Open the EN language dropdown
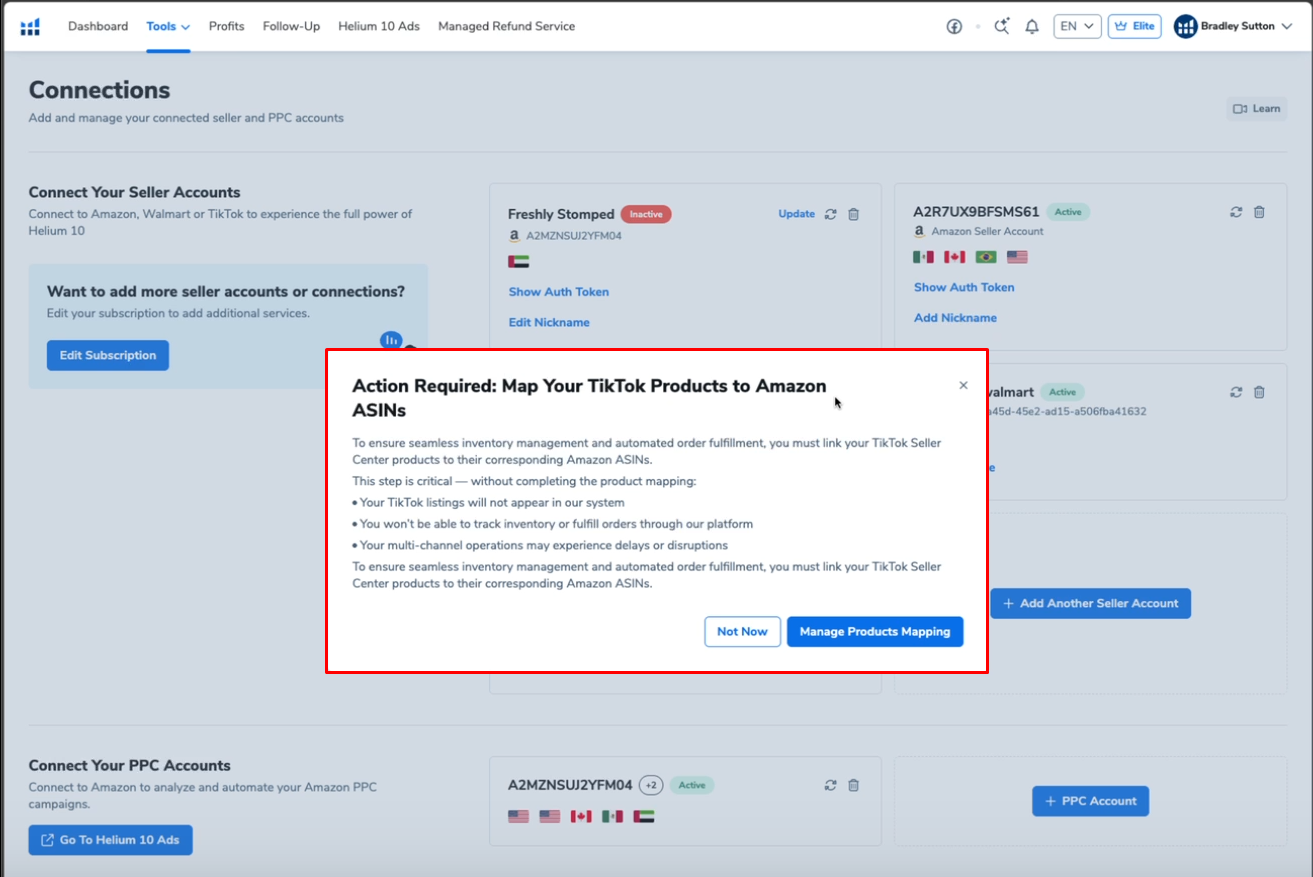Viewport: 1313px width, 877px height. [1076, 27]
